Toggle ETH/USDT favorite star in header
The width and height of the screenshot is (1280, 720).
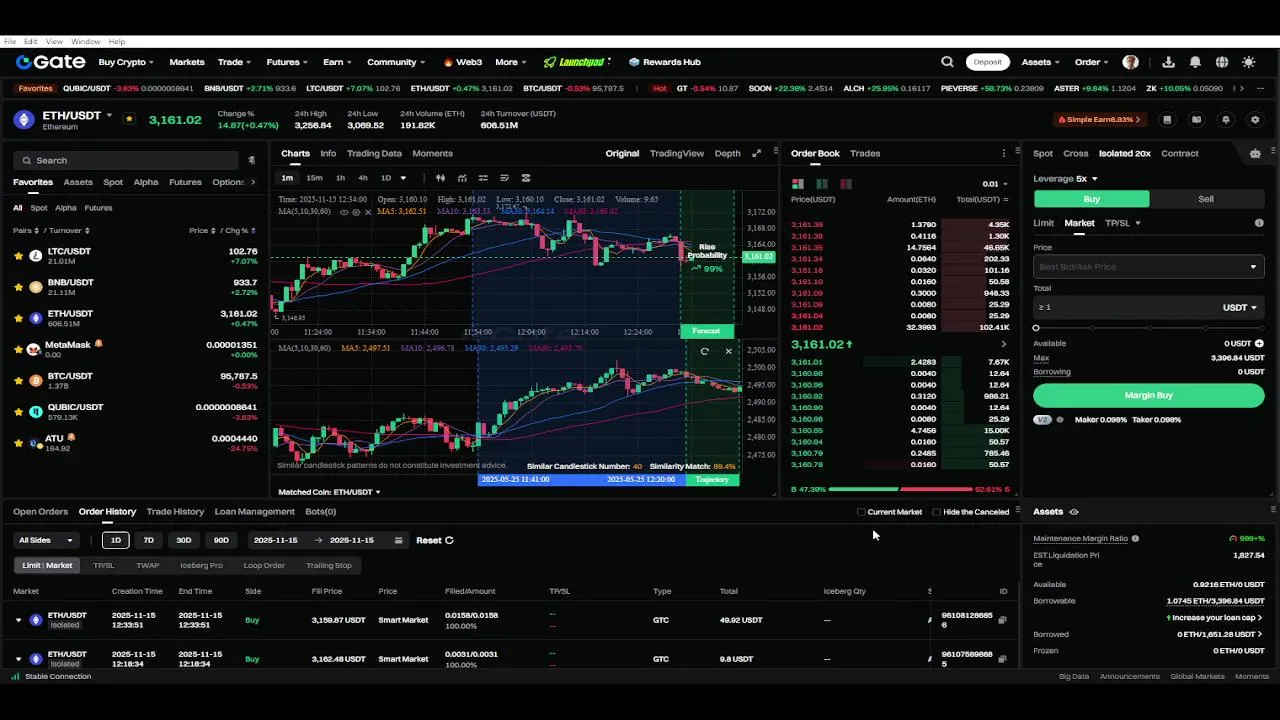coord(129,119)
